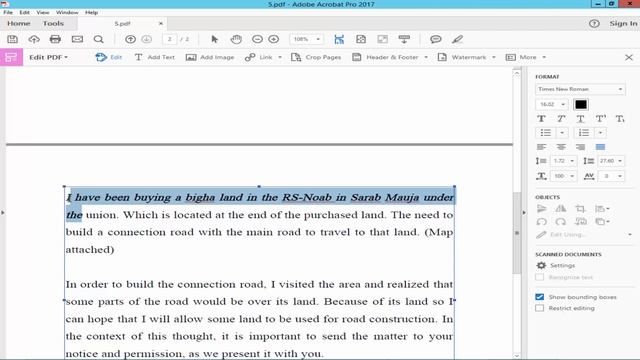Open the Edit menu

24,12
